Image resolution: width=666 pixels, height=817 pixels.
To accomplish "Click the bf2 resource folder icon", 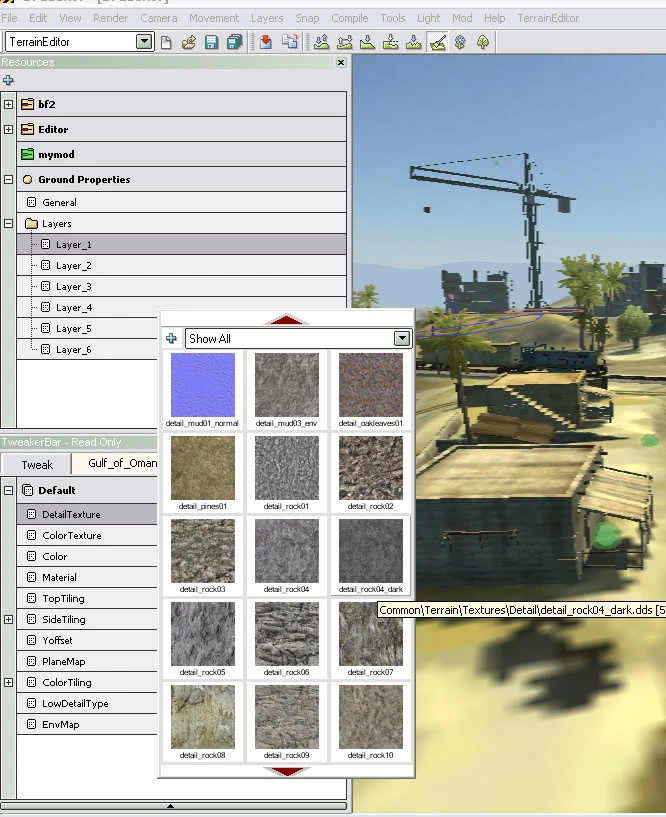I will [x=28, y=104].
